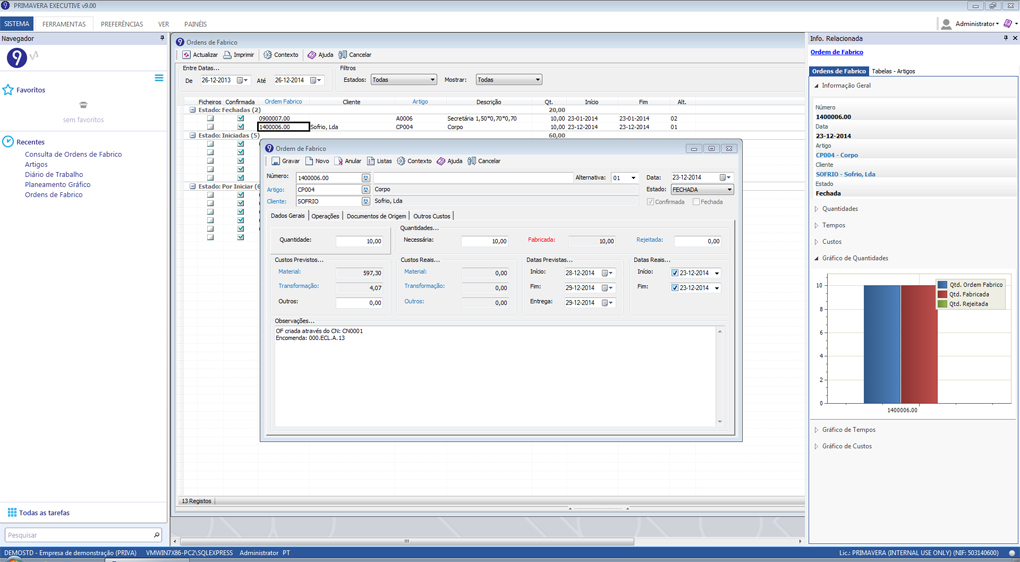This screenshot has width=1020, height=562.
Task: Switch to the Outros Custos tab
Action: pyautogui.click(x=432, y=216)
